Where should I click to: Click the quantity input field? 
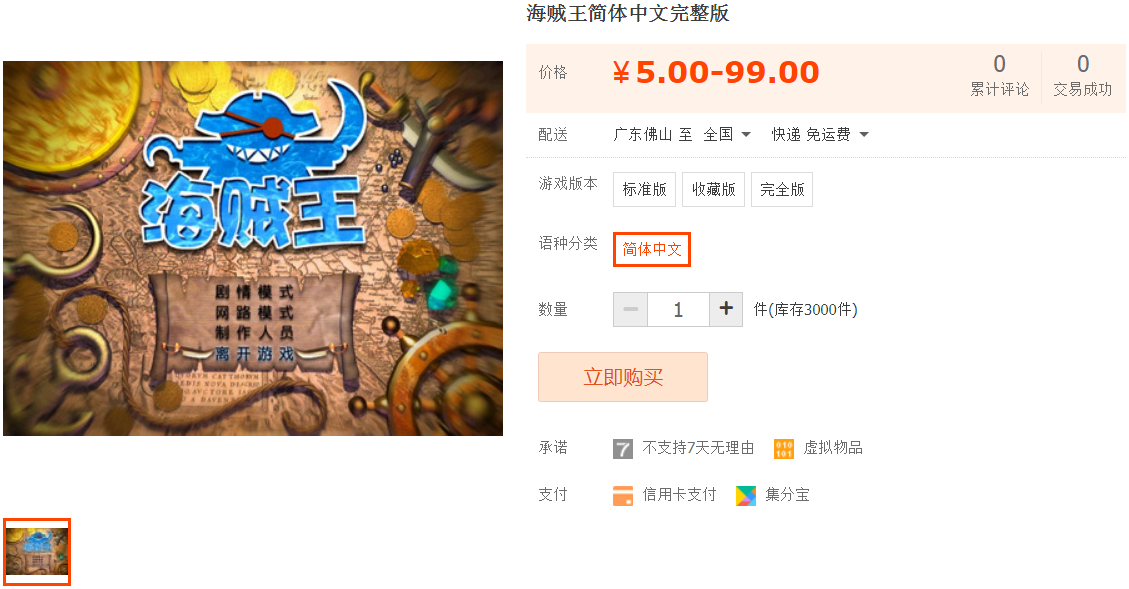[x=678, y=309]
